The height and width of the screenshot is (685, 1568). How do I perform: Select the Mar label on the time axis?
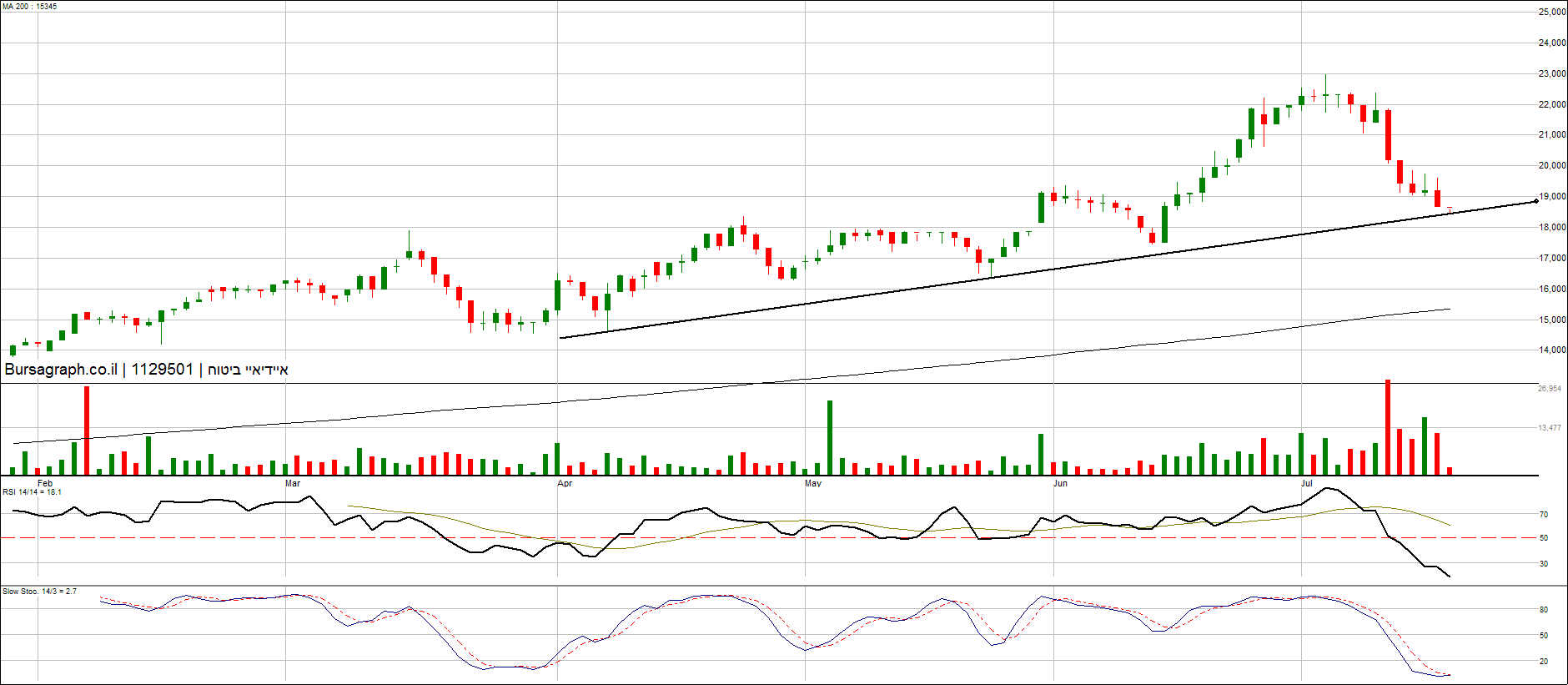tap(293, 484)
